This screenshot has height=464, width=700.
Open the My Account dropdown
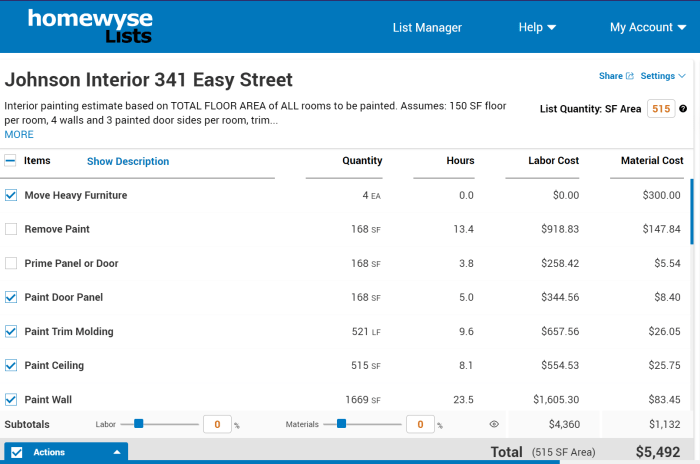(x=648, y=27)
